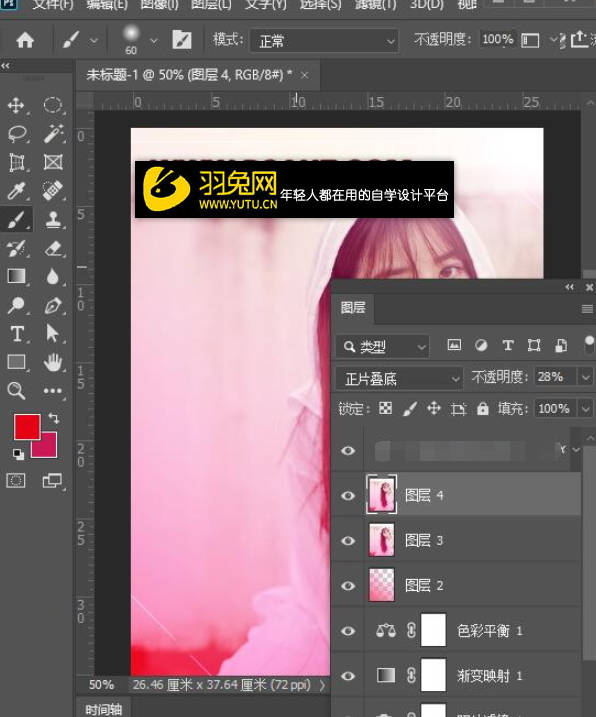Select the Eyedropper tool
596x717 pixels.
[16, 191]
